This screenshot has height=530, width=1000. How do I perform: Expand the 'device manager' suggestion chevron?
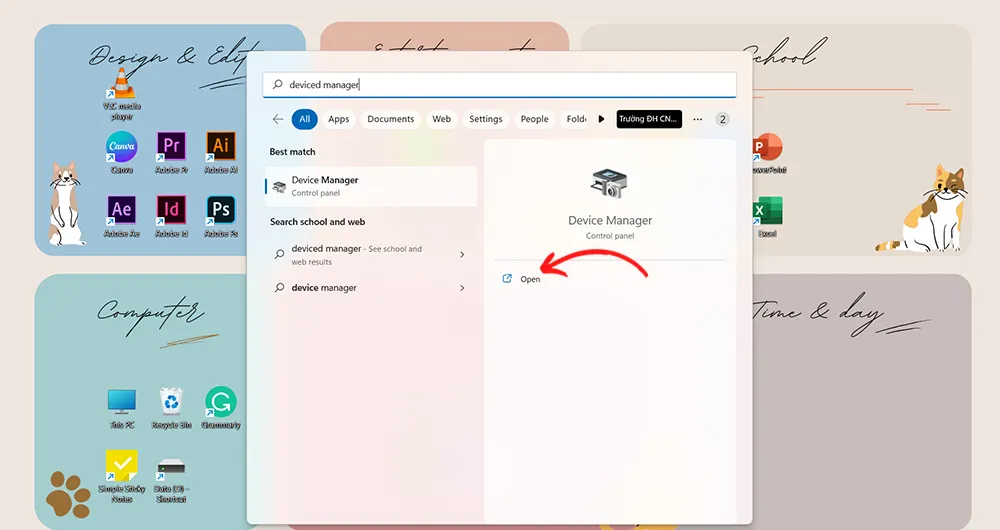(461, 288)
